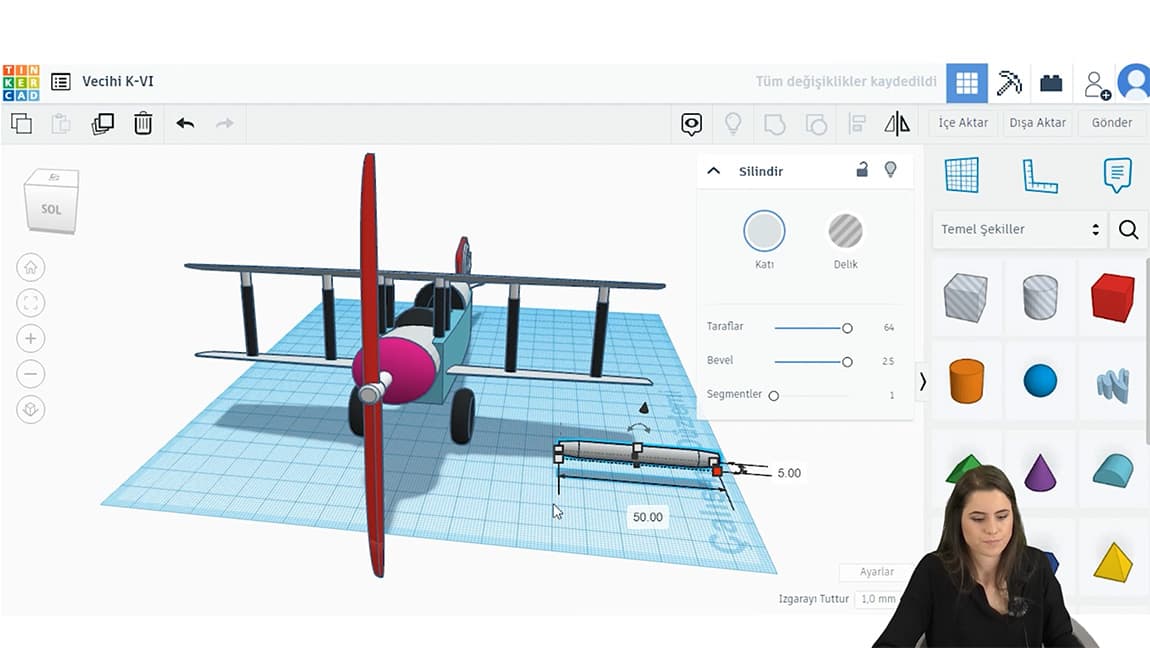
Task: Click the Dışa Aktar button
Action: click(x=1037, y=123)
